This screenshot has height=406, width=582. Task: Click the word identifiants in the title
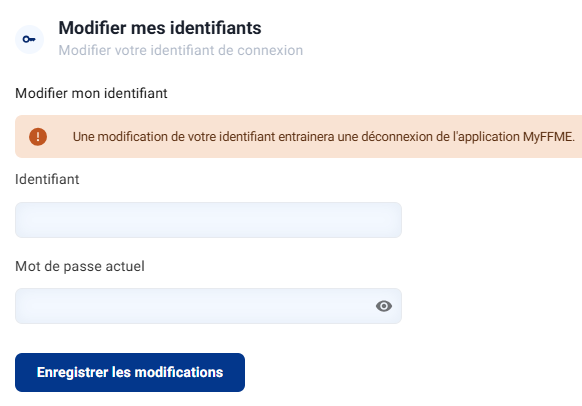[x=216, y=28]
